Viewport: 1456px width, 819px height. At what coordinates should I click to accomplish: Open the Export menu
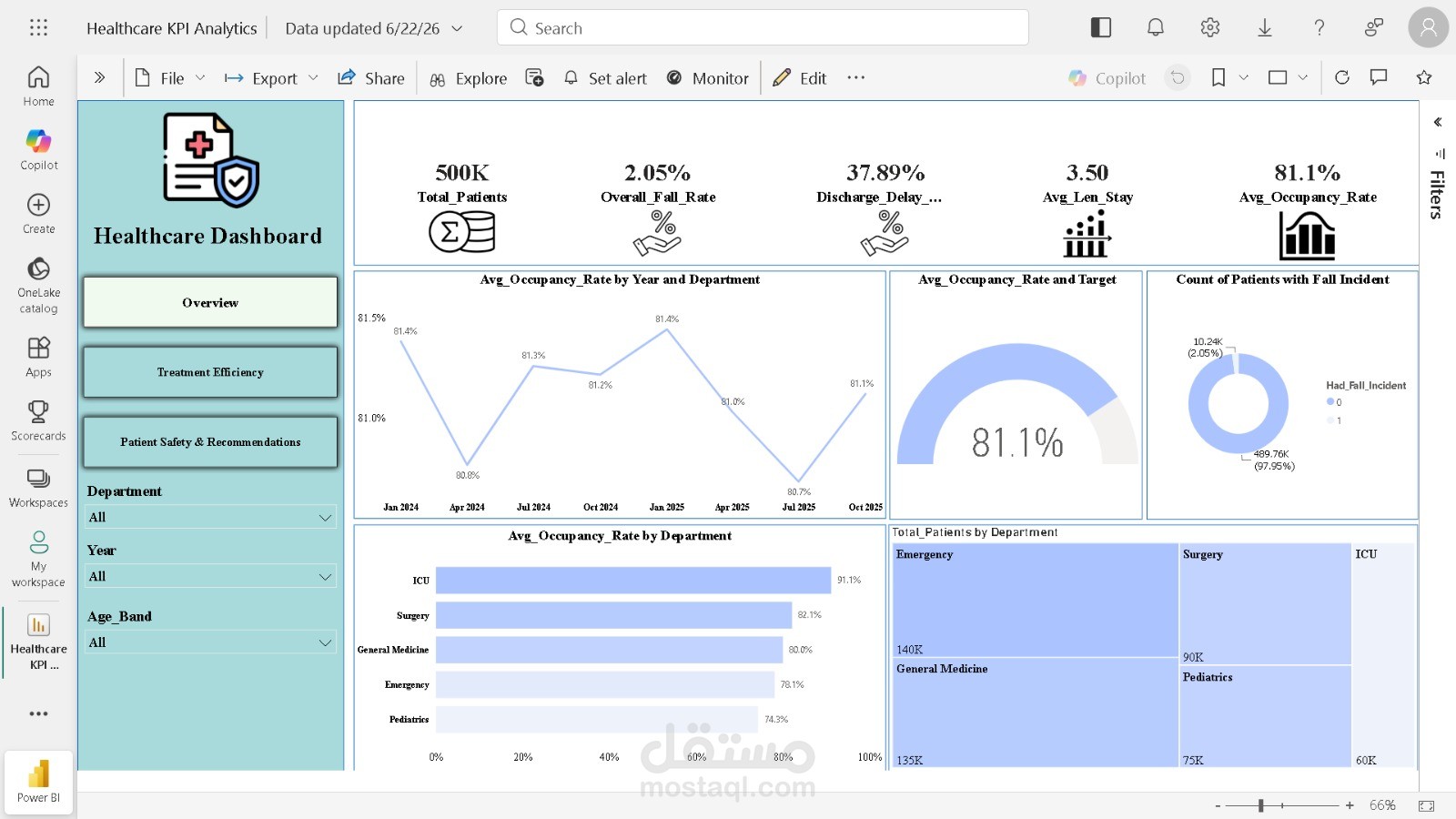pos(271,78)
